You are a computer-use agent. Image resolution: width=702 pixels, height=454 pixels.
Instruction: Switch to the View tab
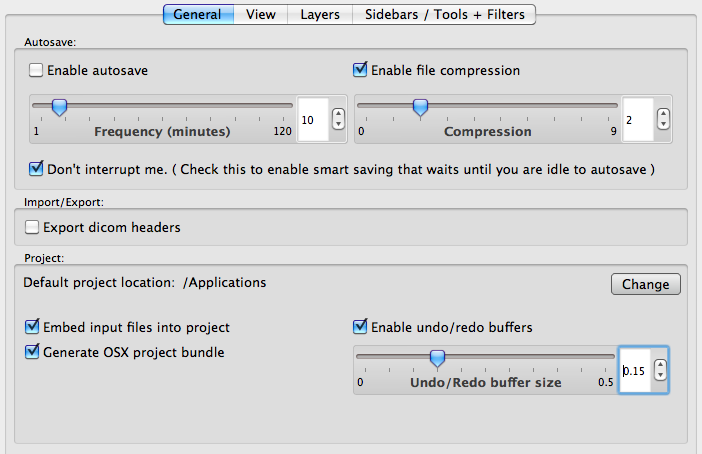261,14
